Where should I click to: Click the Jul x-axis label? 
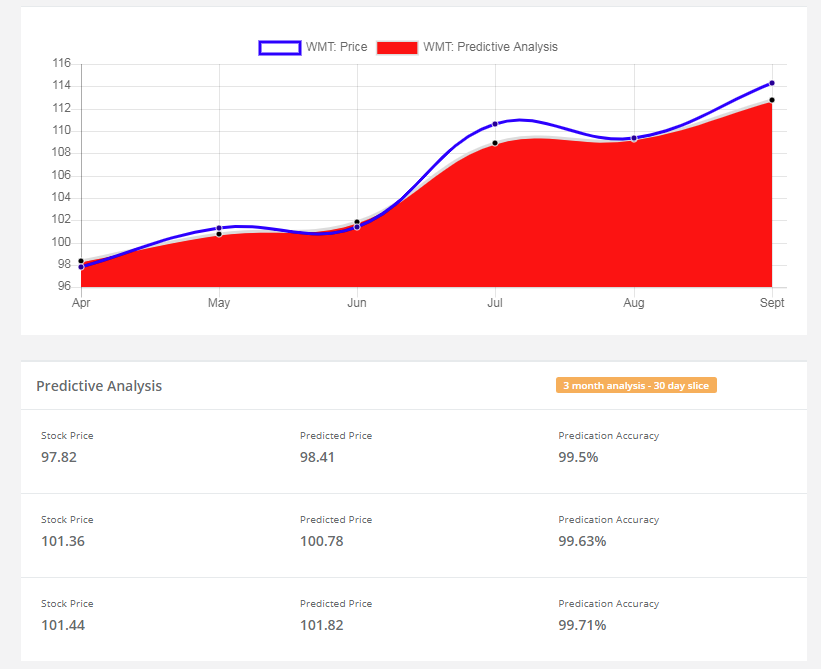(x=495, y=303)
